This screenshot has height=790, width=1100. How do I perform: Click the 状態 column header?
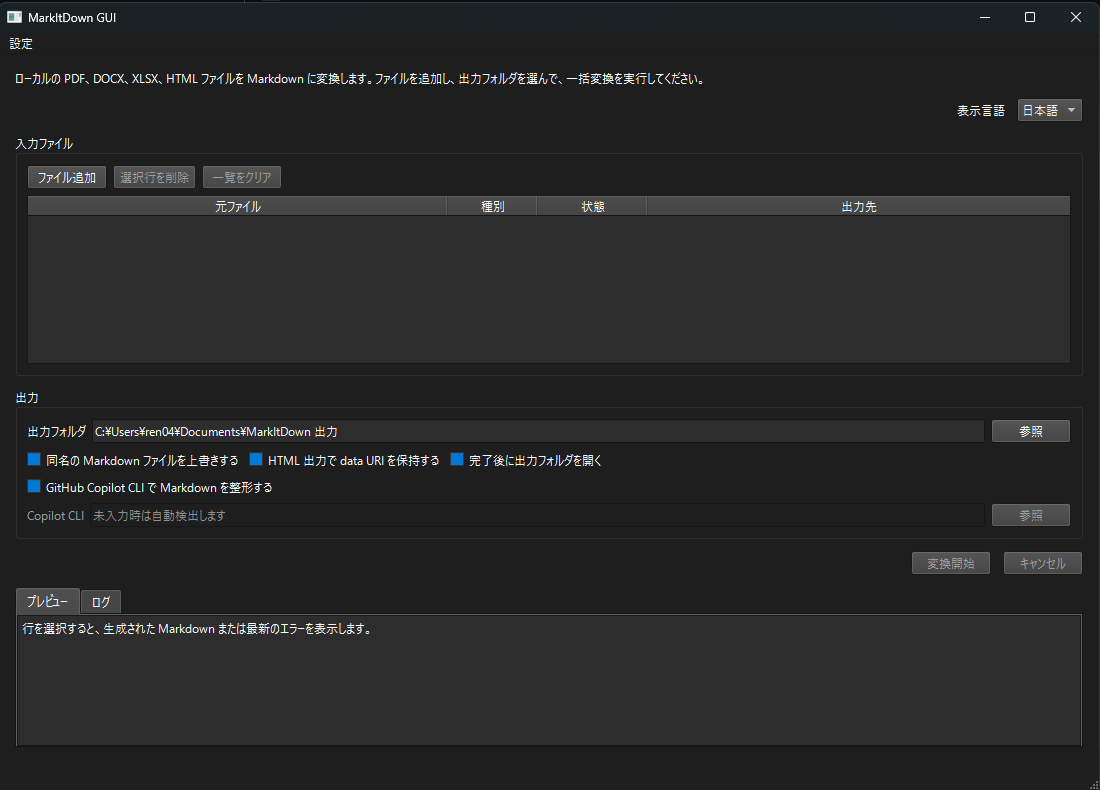coord(591,205)
